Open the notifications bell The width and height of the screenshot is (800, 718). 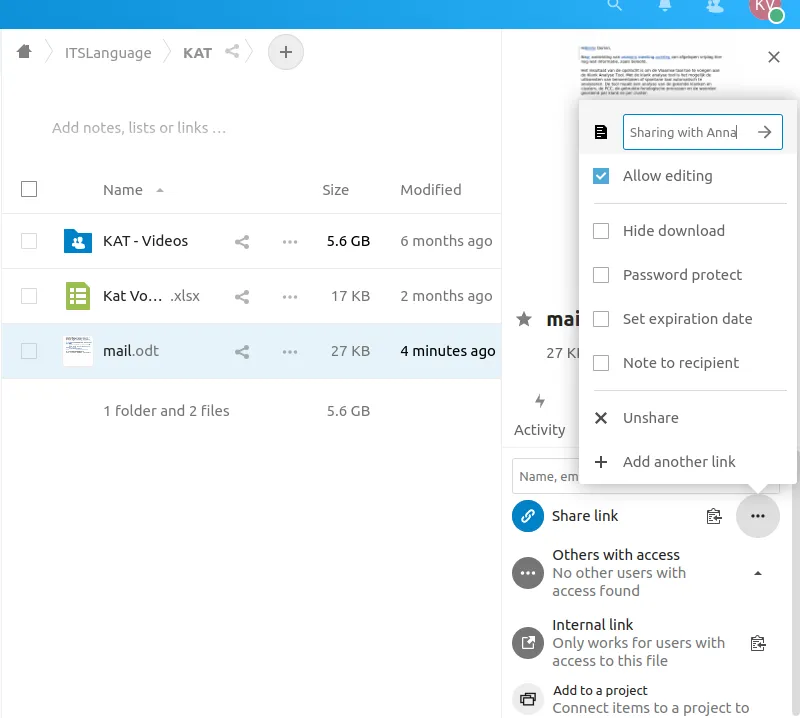tap(665, 6)
